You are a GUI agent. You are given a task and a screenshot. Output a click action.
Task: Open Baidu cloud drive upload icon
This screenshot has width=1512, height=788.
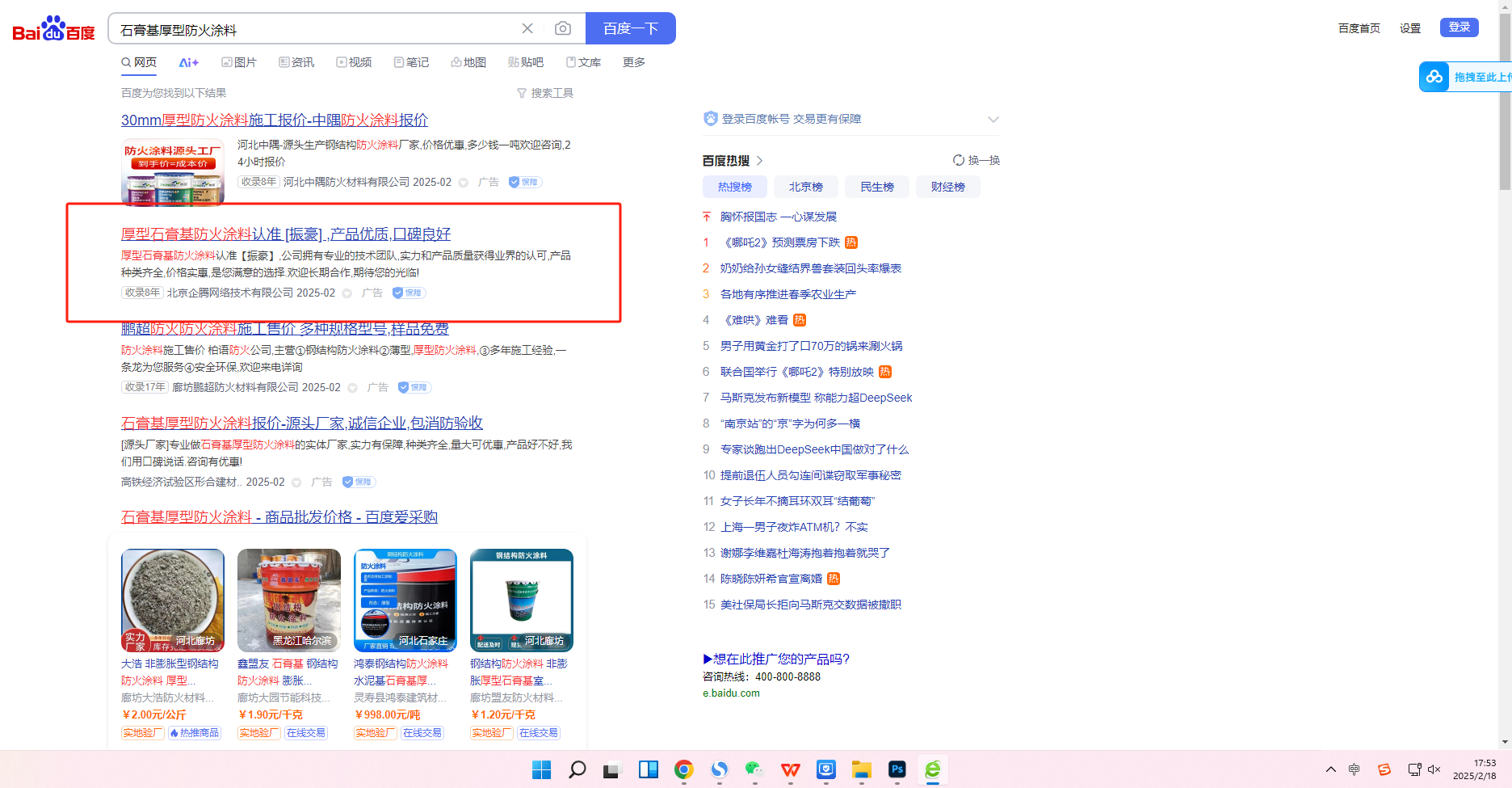[x=1434, y=77]
